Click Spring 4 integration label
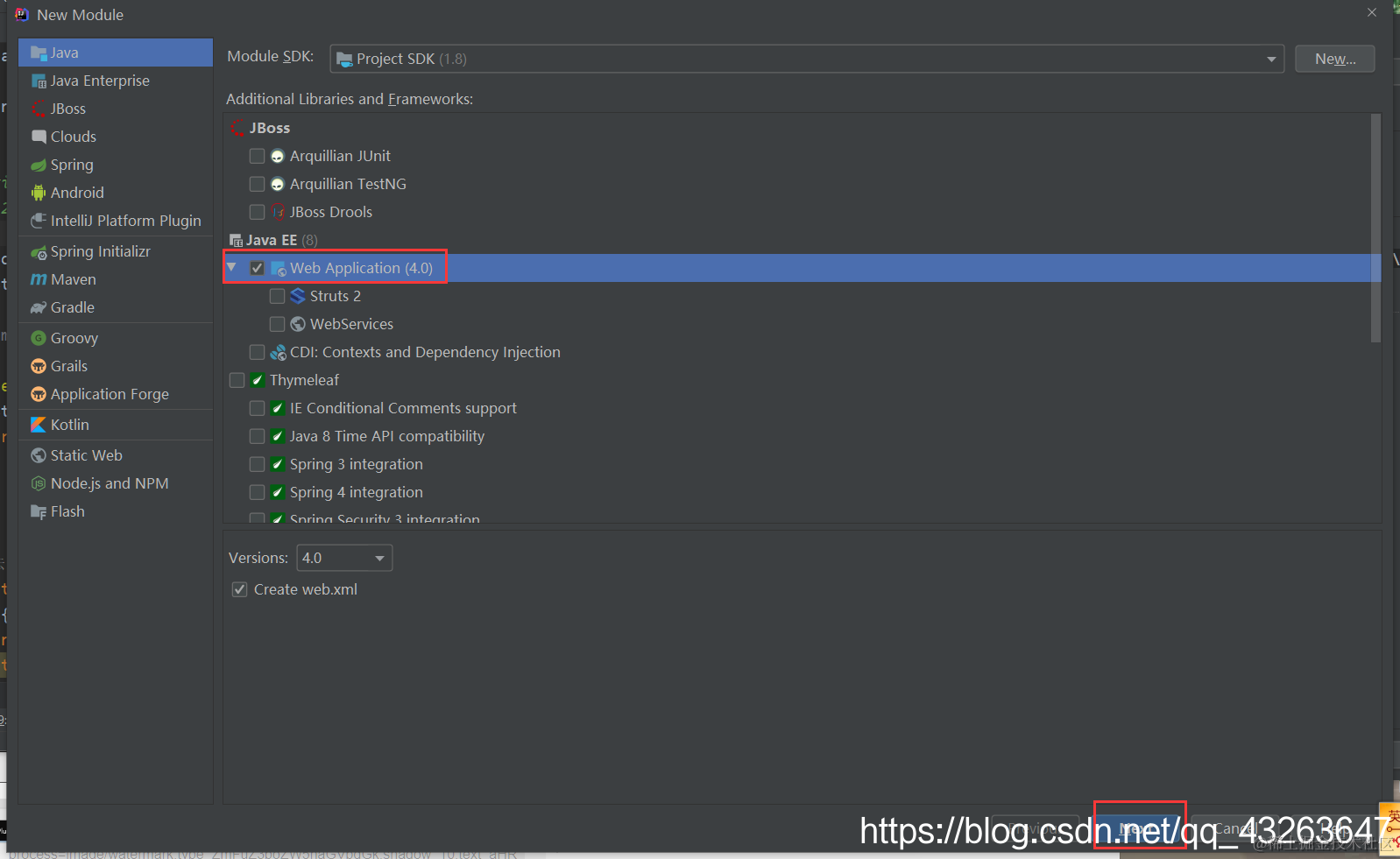Image resolution: width=1400 pixels, height=859 pixels. 357,492
